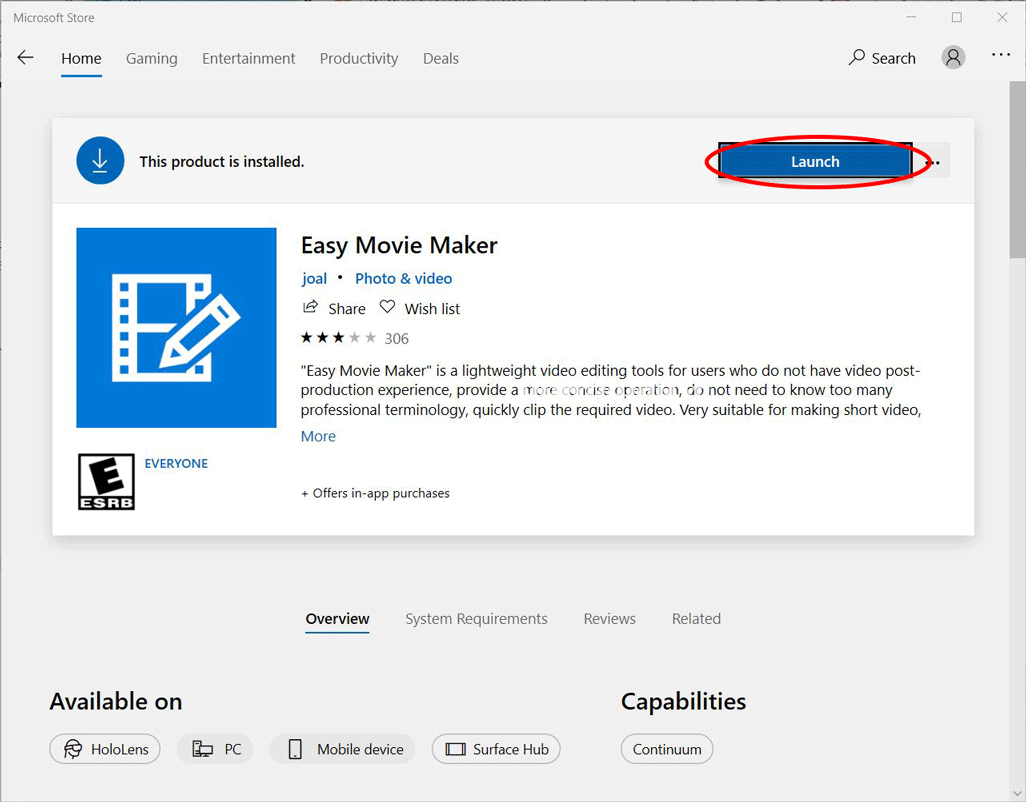The image size is (1026, 802).
Task: Expand description with More link
Action: click(x=318, y=436)
